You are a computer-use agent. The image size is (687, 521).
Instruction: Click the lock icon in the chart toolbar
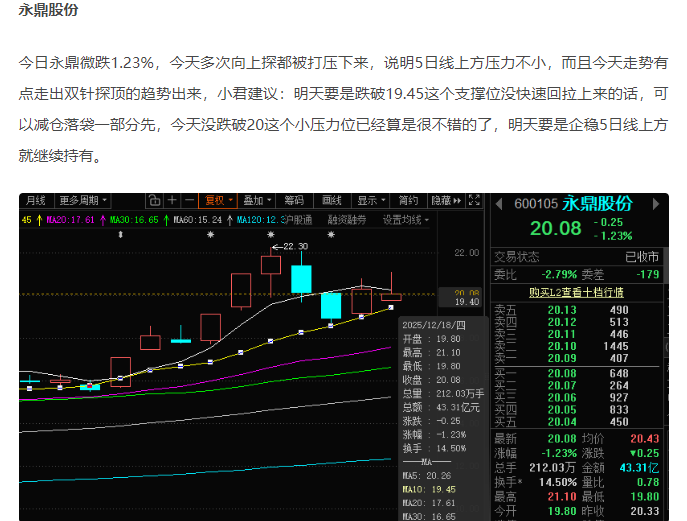pyautogui.click(x=154, y=201)
